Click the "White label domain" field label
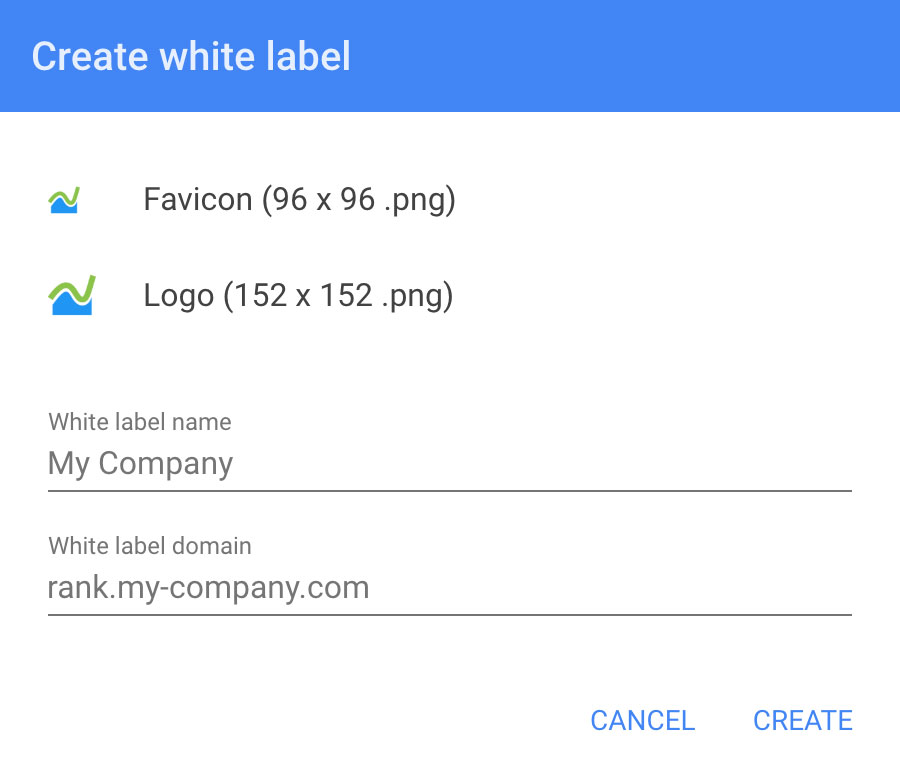 pyautogui.click(x=150, y=546)
